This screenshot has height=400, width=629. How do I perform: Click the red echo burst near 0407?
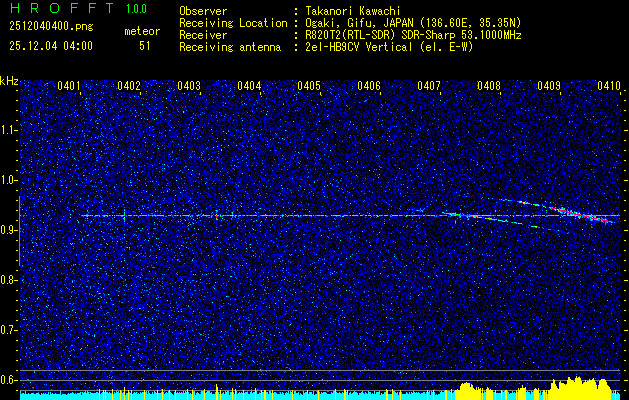tap(467, 216)
